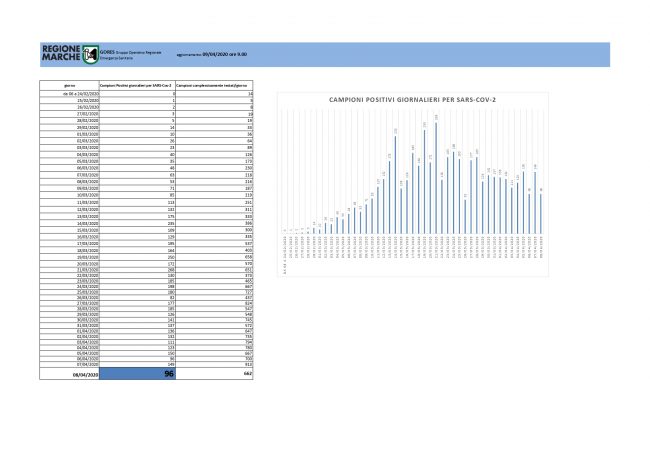Click the last rightmost chart bar

[x=541, y=212]
